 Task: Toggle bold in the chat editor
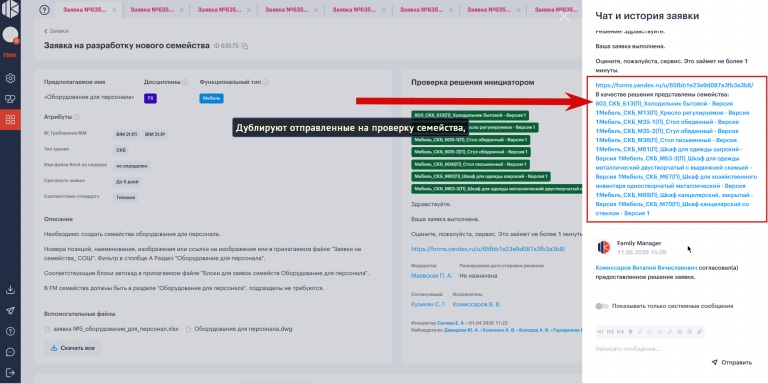(630, 332)
